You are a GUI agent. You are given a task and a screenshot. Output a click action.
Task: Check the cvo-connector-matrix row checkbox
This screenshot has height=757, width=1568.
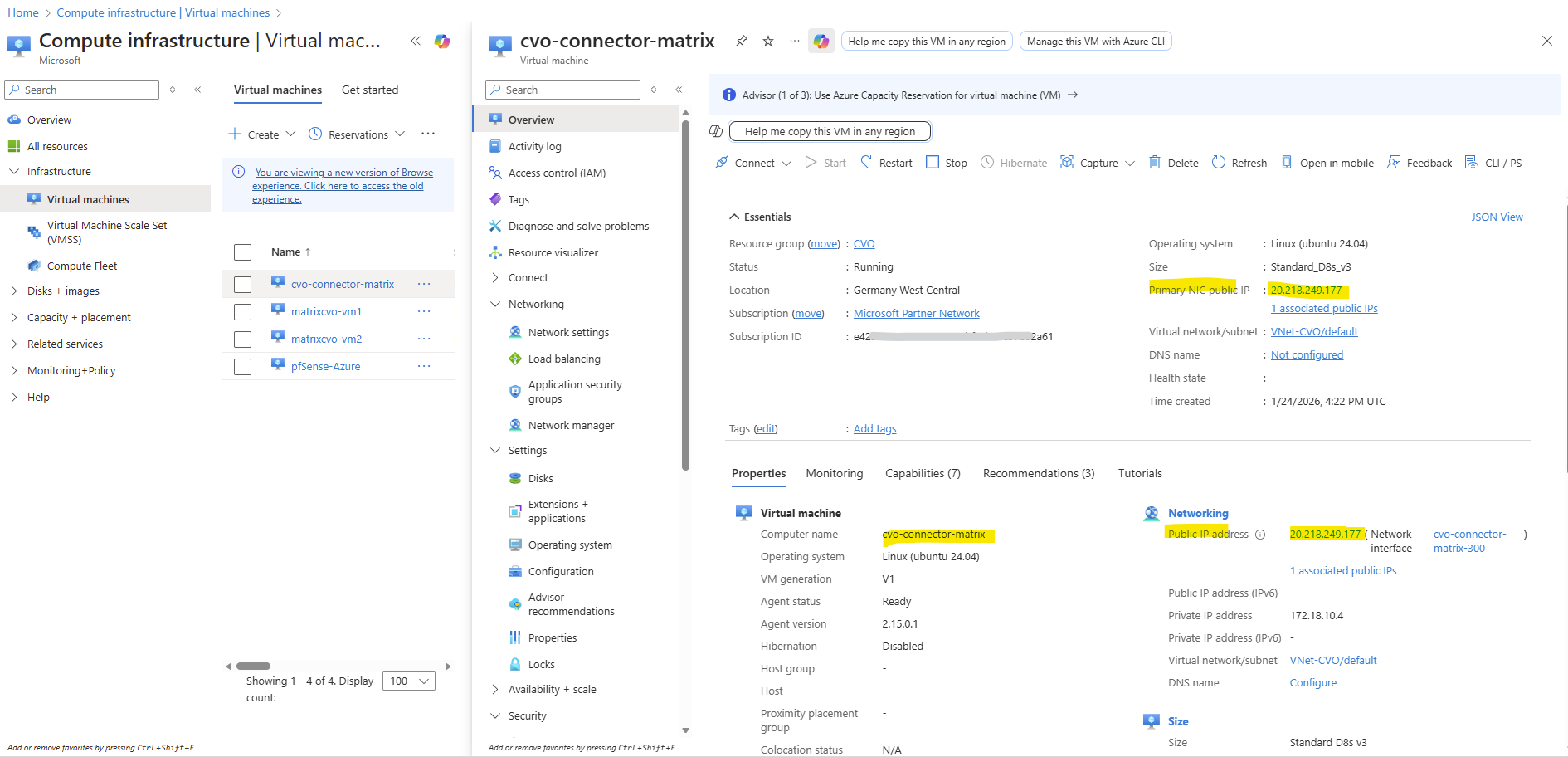[x=242, y=285]
